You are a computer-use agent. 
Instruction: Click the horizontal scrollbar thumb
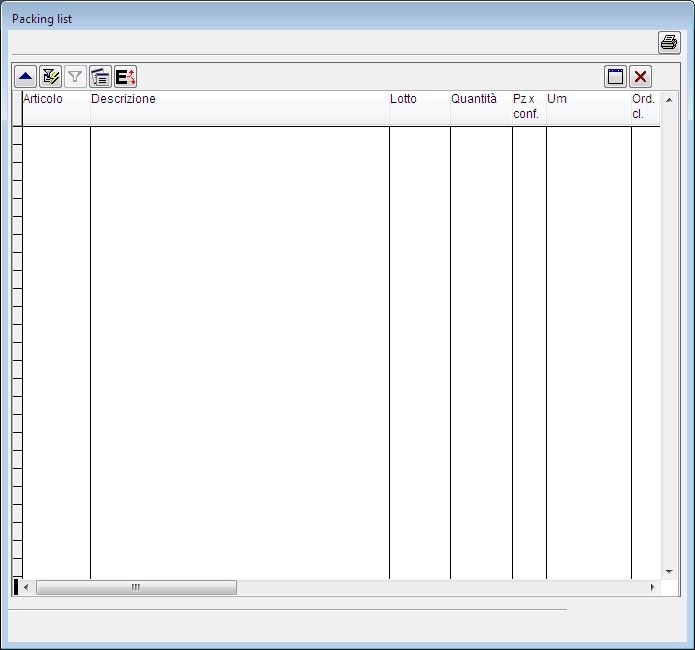point(136,588)
